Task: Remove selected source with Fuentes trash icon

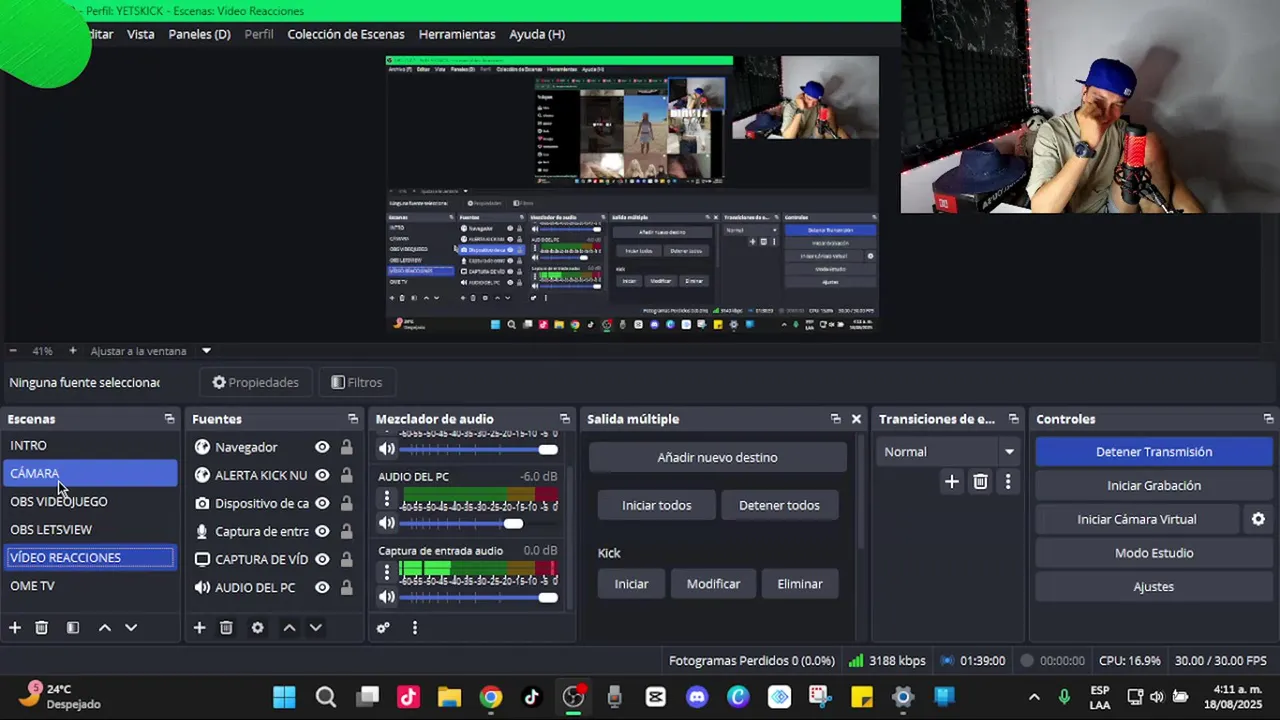Action: [x=226, y=628]
